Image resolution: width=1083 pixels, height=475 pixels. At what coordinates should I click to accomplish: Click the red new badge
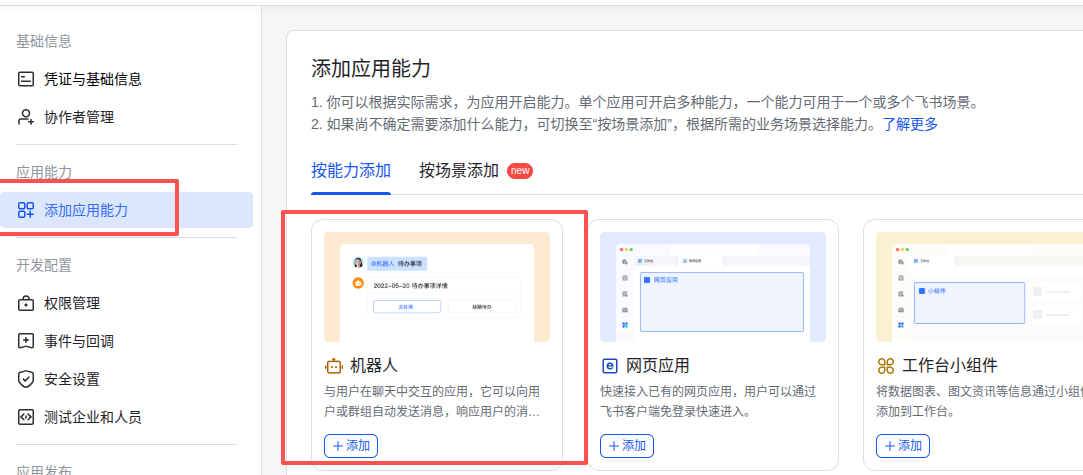pos(520,171)
